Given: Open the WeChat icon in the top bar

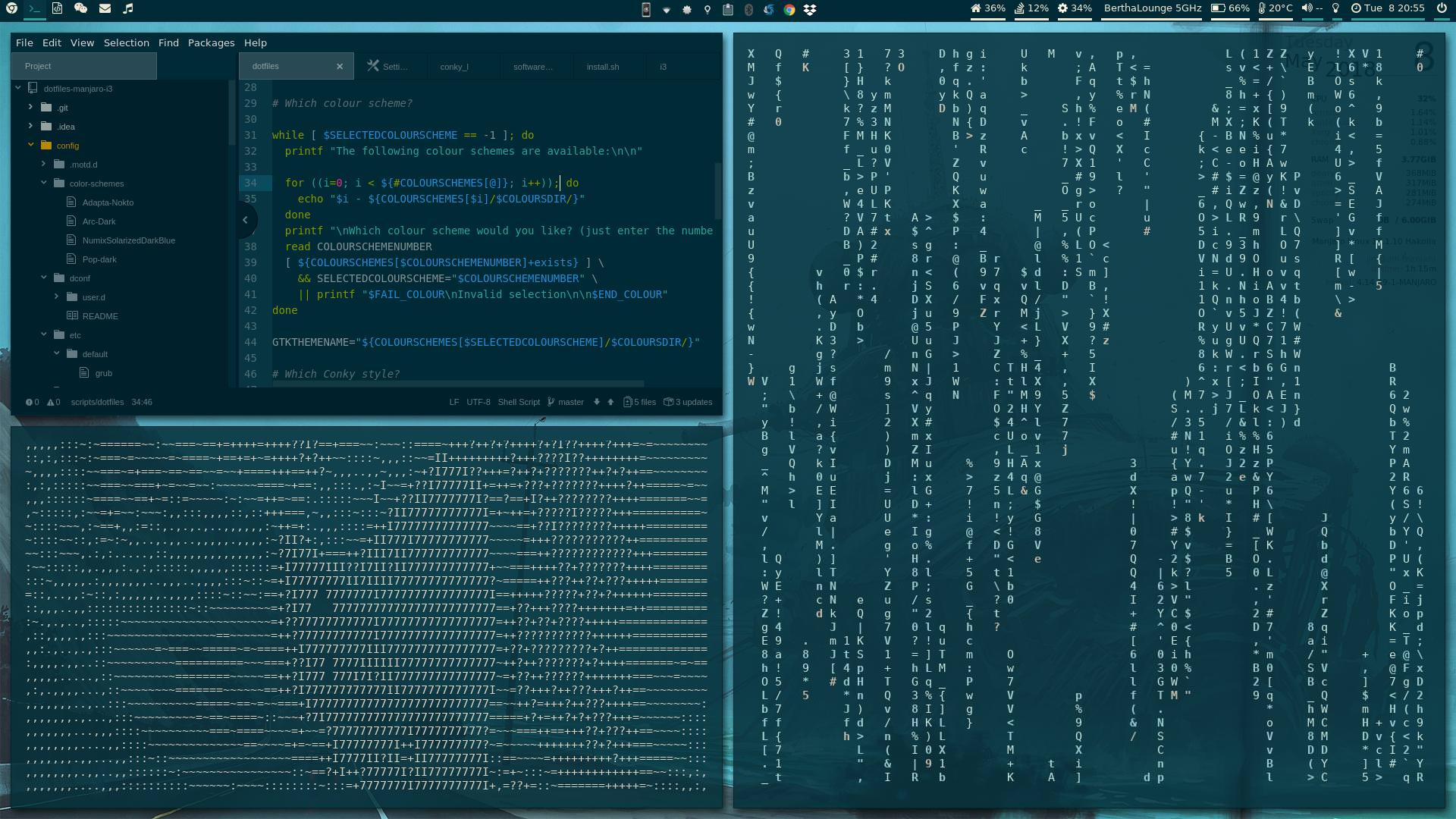Looking at the screenshot, I should coord(81,8).
